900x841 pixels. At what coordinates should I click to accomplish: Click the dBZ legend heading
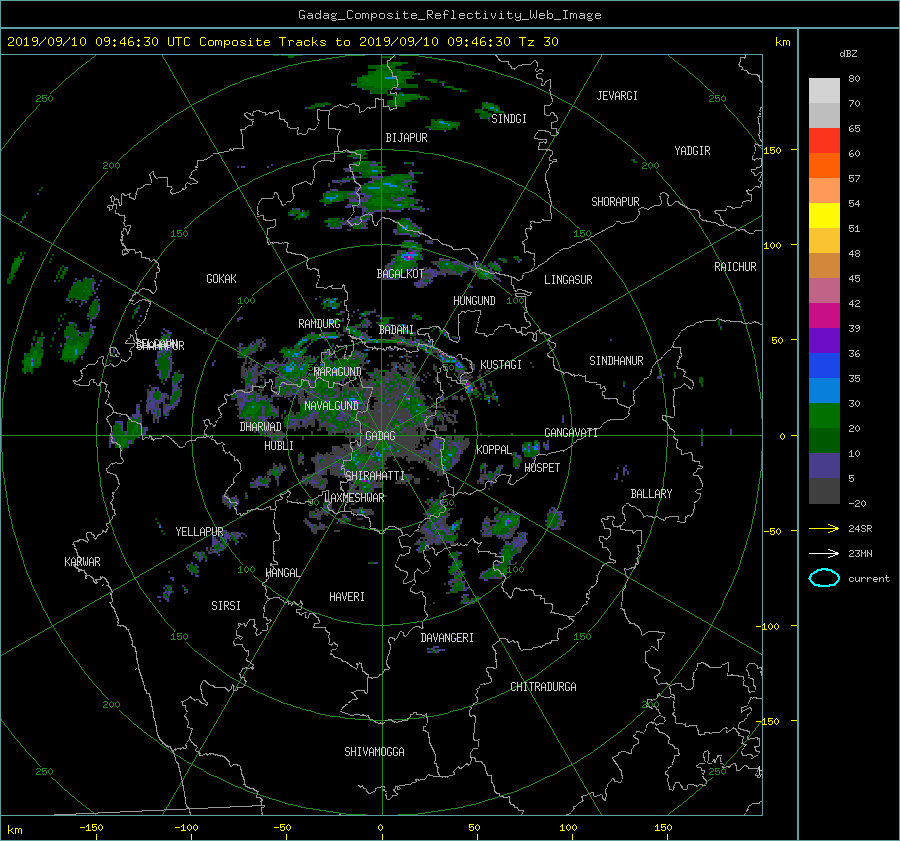coord(848,54)
